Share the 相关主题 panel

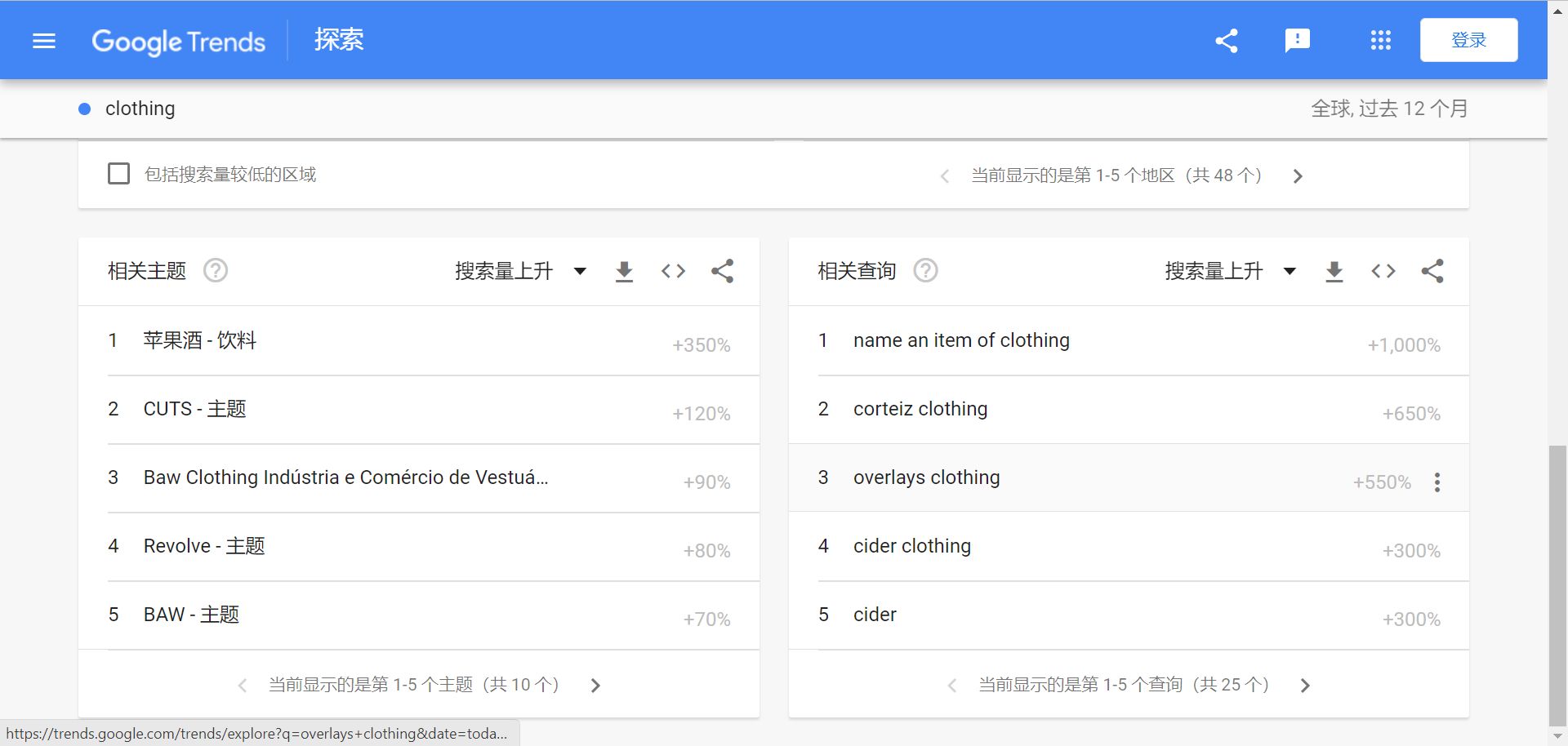(722, 271)
